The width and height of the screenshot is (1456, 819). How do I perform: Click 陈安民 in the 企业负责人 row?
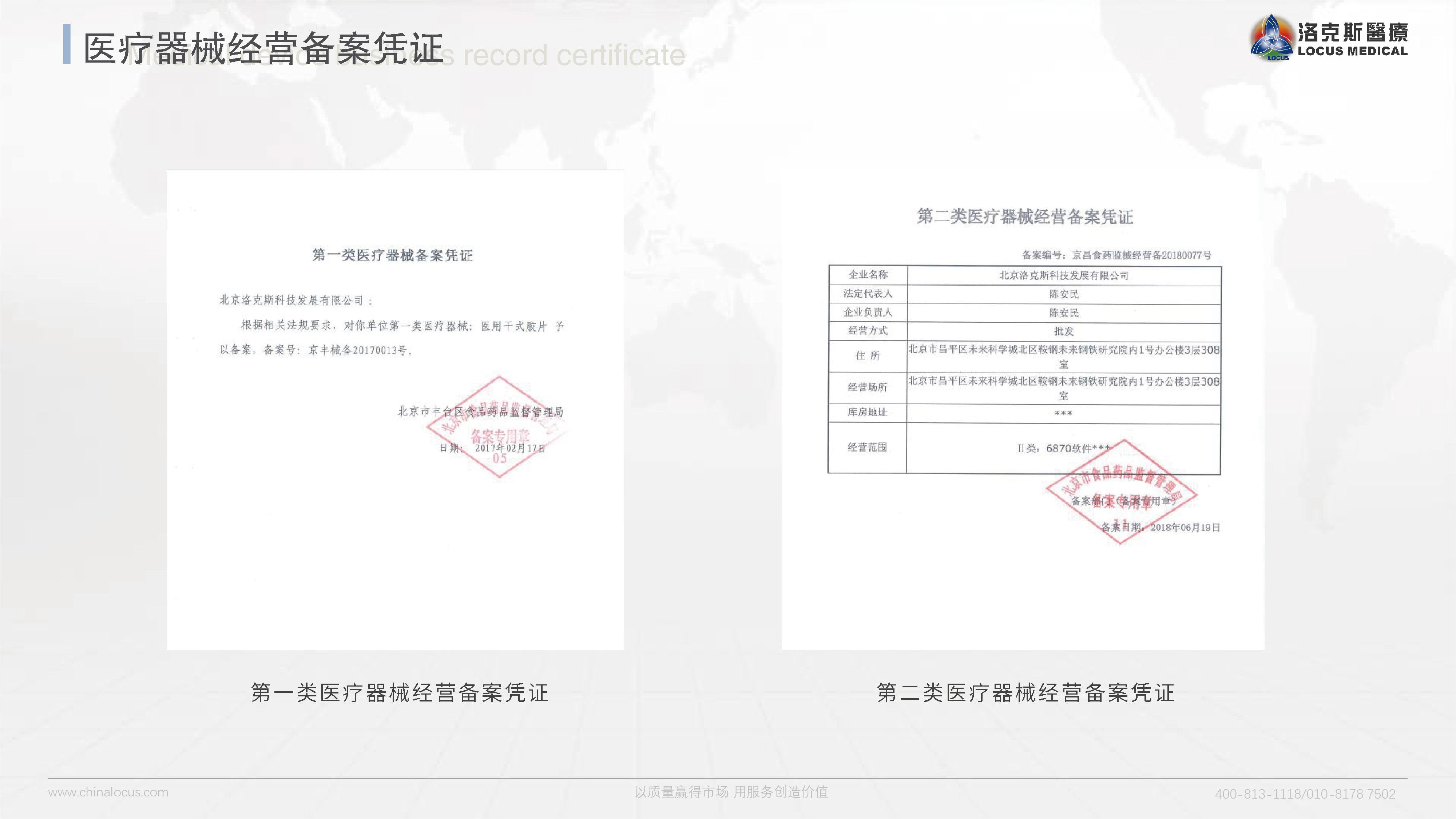[1064, 313]
